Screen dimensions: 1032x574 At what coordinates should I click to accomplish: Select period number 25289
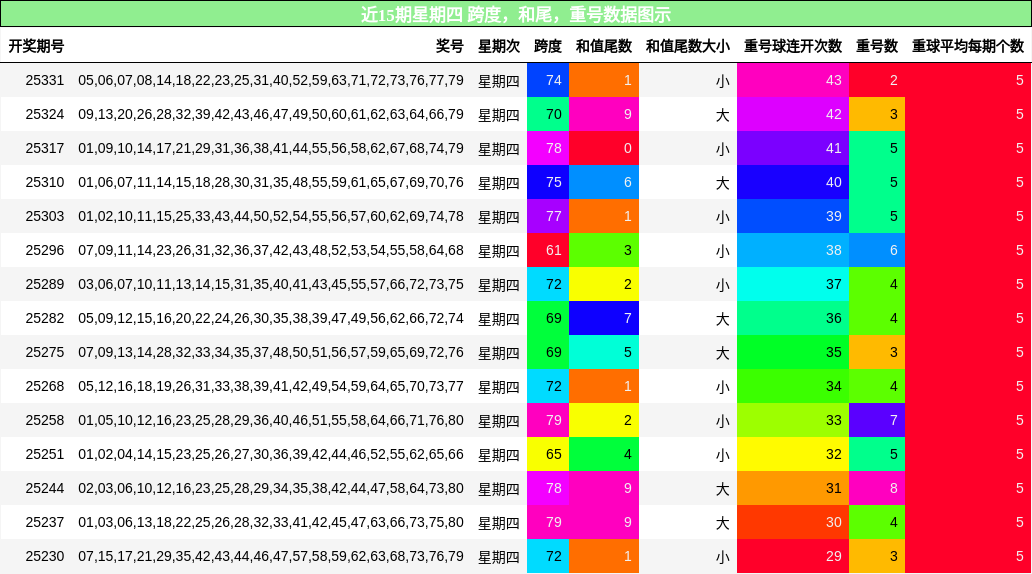pyautogui.click(x=45, y=284)
